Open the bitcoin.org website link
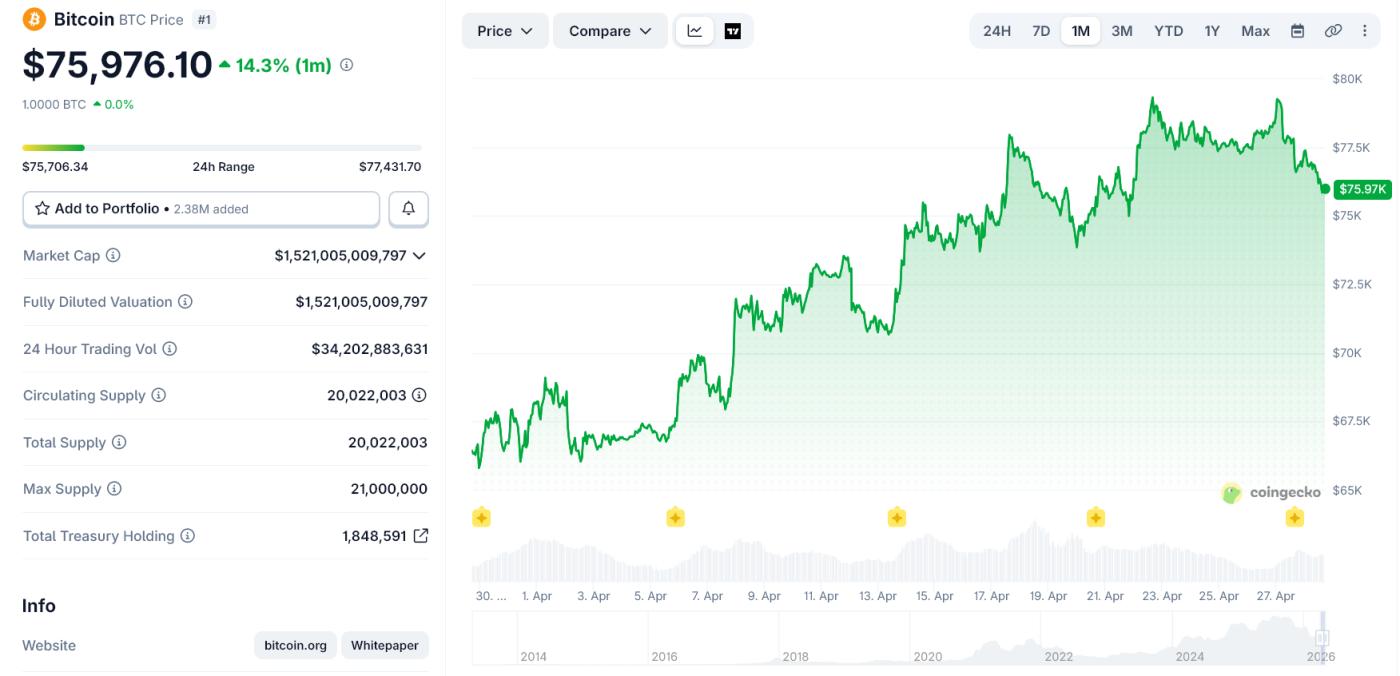 click(295, 645)
